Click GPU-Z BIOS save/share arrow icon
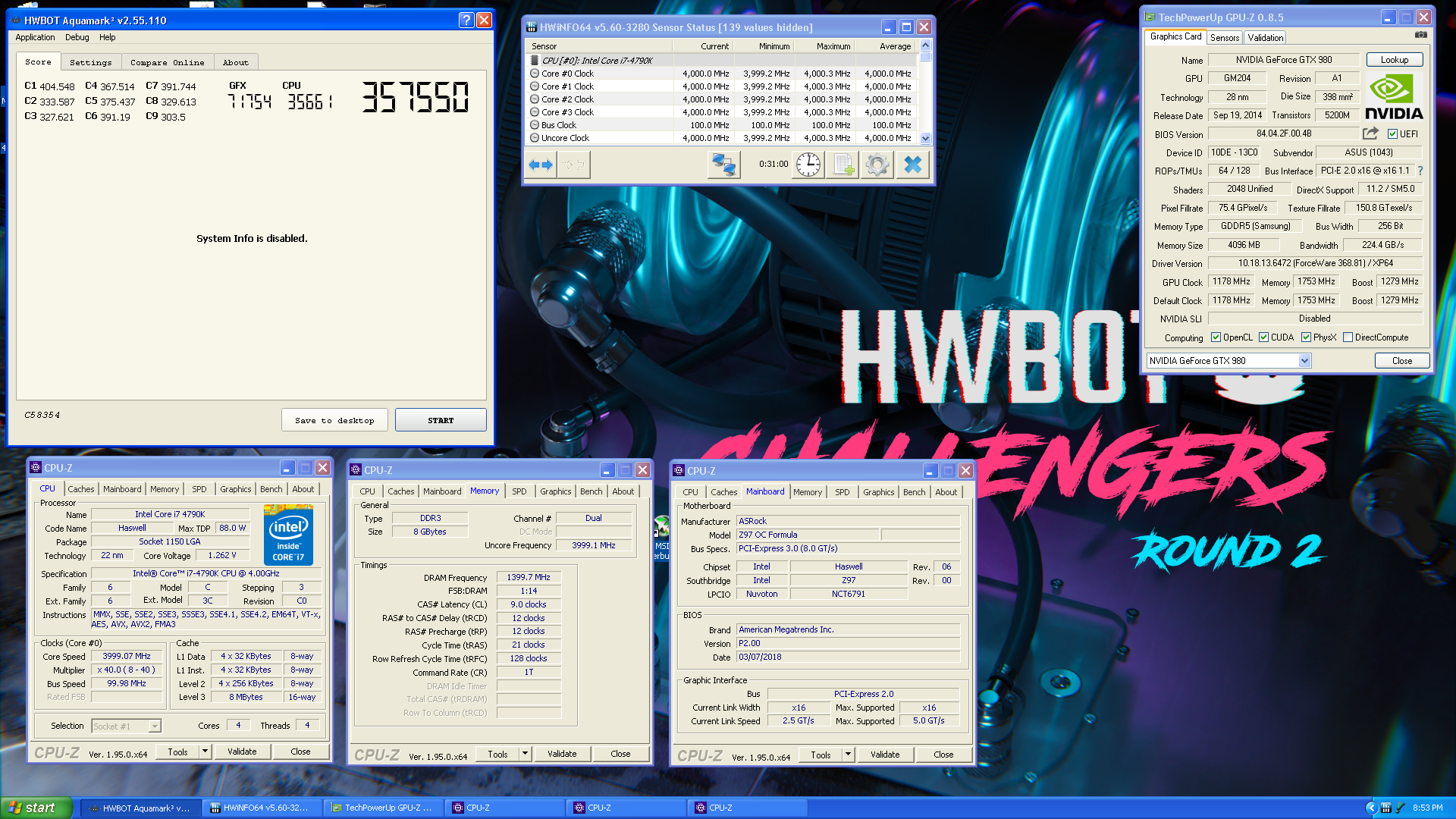 [x=1370, y=133]
